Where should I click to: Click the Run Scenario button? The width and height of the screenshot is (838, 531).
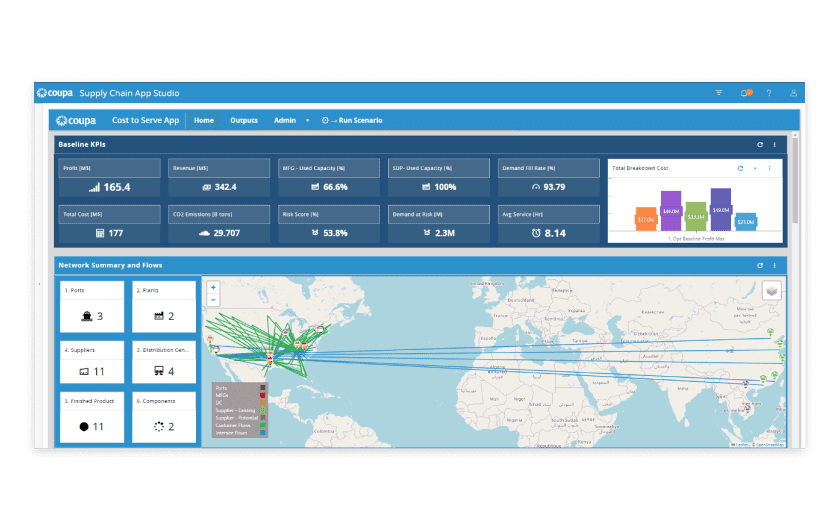pyautogui.click(x=352, y=121)
